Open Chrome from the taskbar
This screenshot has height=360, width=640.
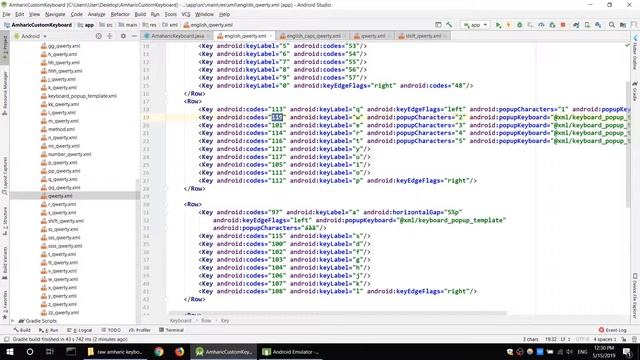coord(159,351)
